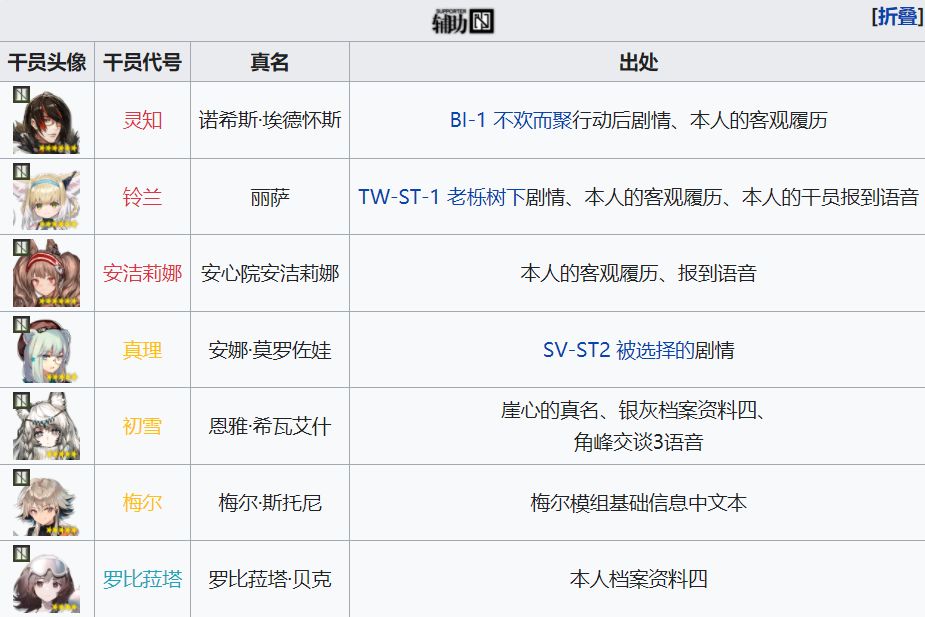
Task: Click class badge on 铃兰 avatar
Action: tap(21, 171)
